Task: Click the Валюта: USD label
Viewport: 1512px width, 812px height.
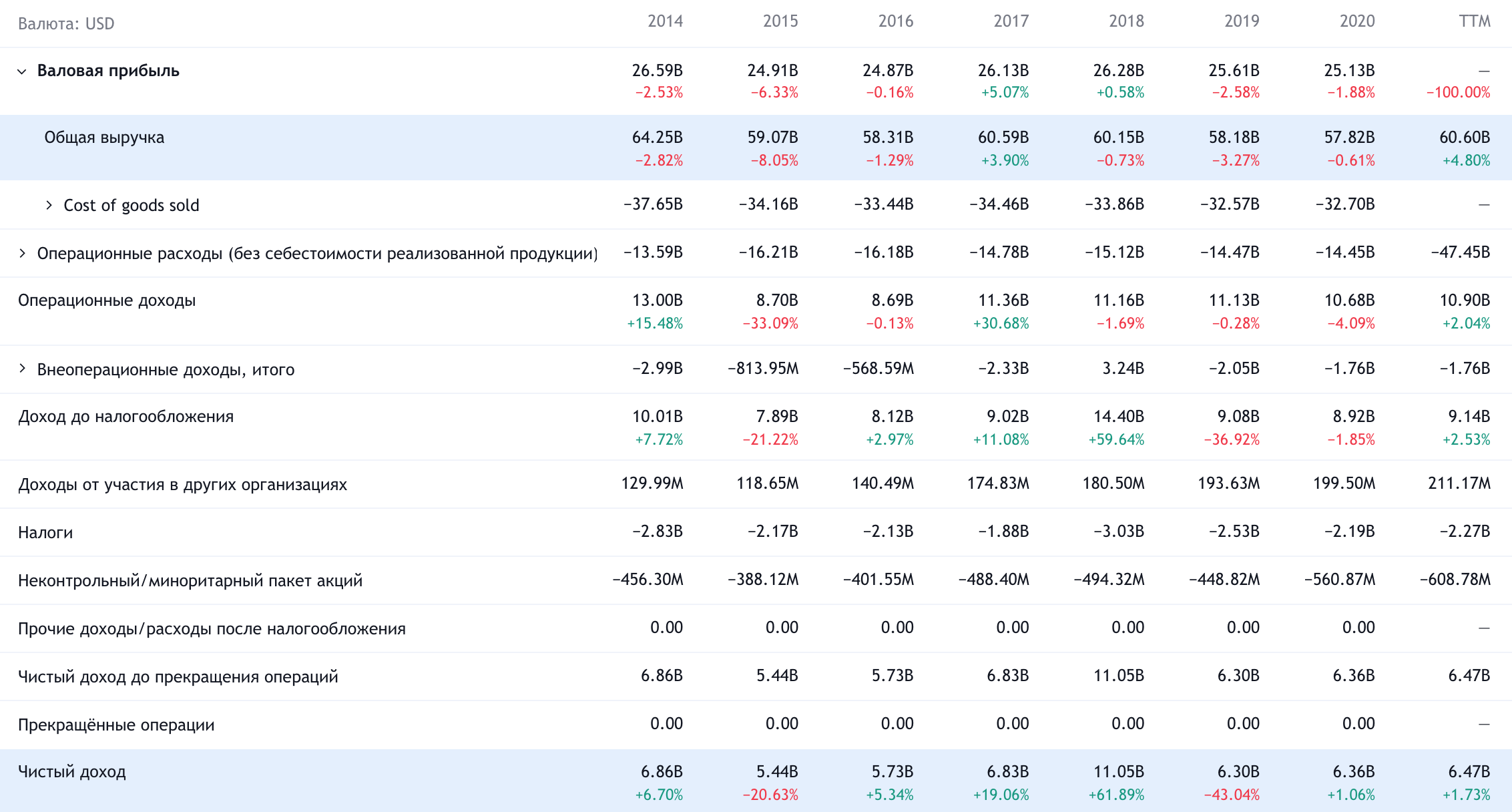Action: tap(66, 24)
